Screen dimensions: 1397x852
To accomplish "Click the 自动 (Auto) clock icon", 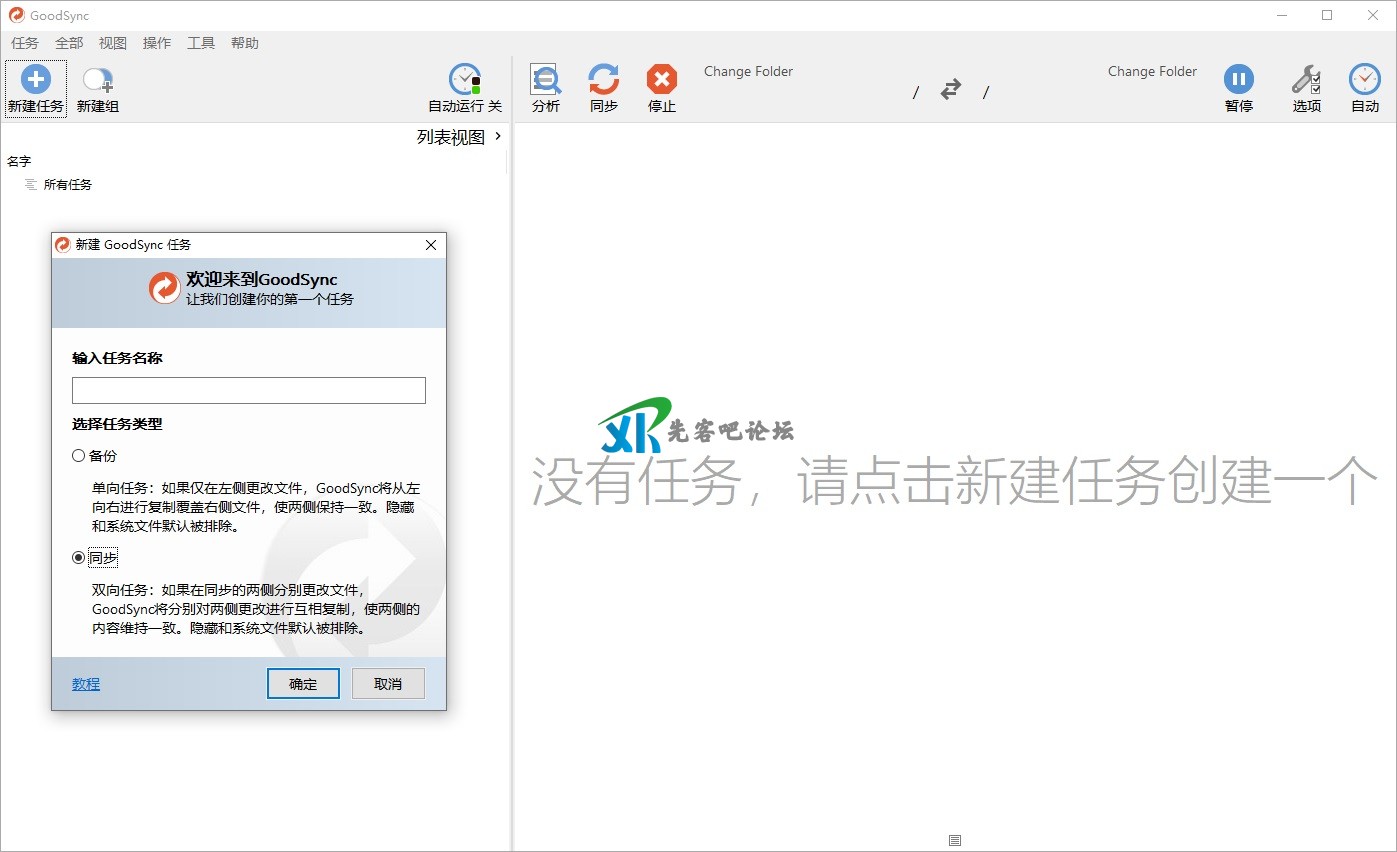I will (1364, 80).
